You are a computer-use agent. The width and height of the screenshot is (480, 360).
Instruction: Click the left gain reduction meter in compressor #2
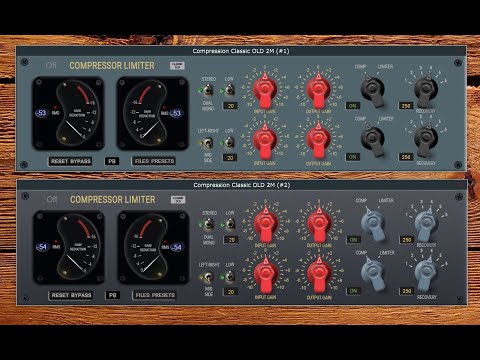(69, 247)
